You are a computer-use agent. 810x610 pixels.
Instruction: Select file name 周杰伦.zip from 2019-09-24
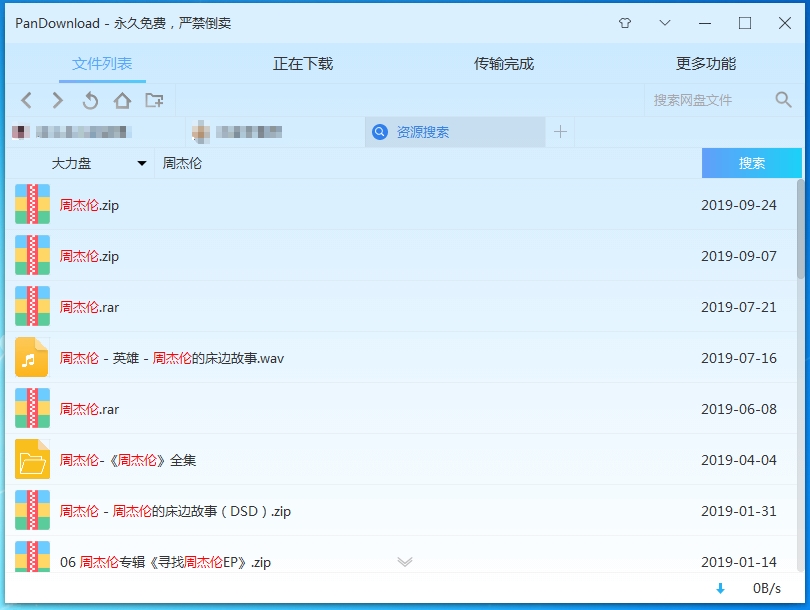tap(89, 205)
